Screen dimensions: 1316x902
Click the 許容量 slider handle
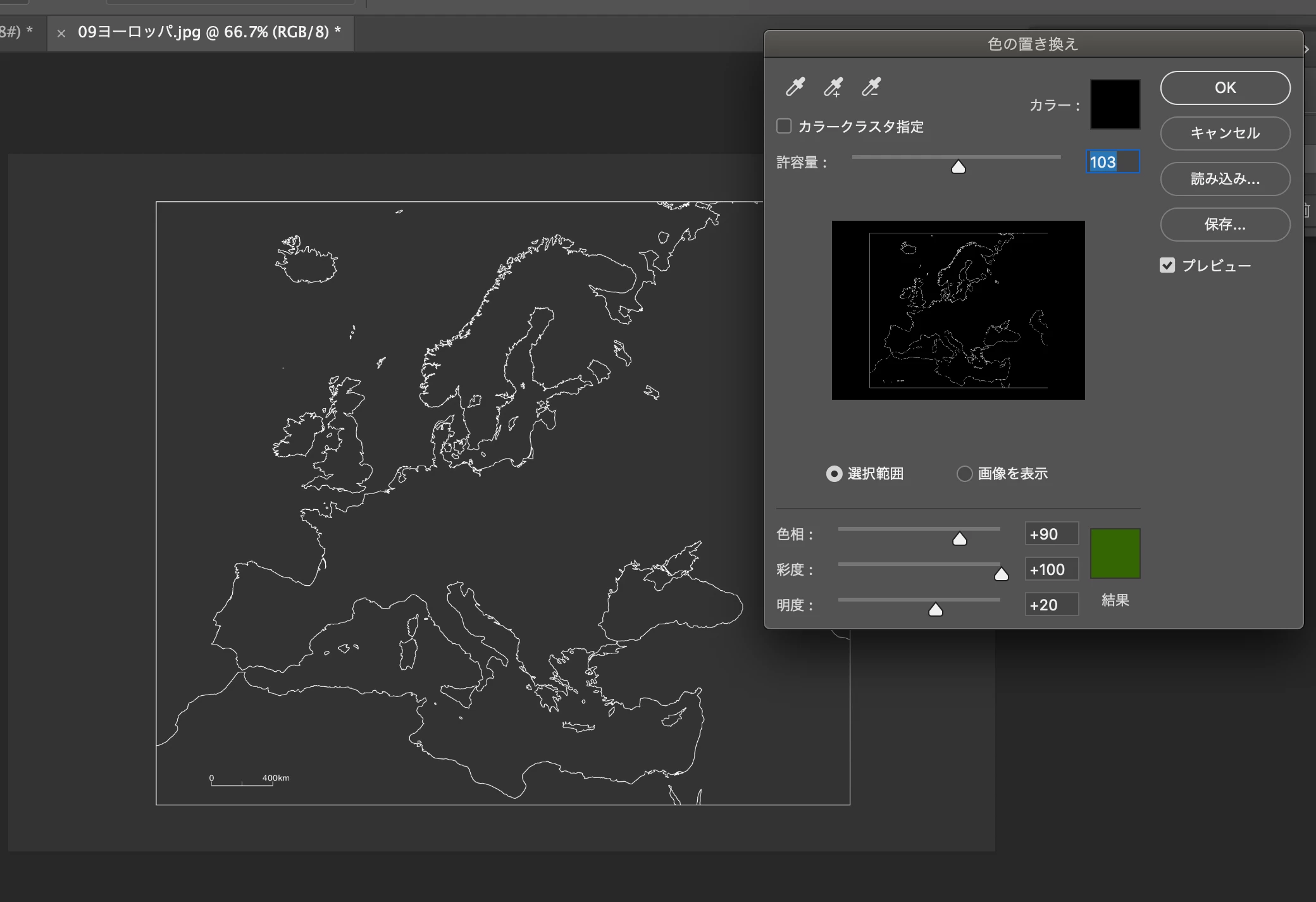pyautogui.click(x=959, y=167)
